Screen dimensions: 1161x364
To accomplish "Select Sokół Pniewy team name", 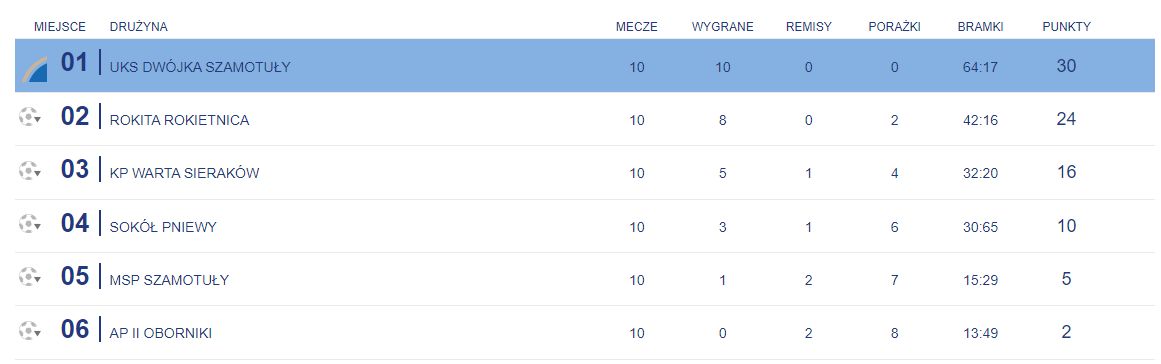I will point(163,227).
